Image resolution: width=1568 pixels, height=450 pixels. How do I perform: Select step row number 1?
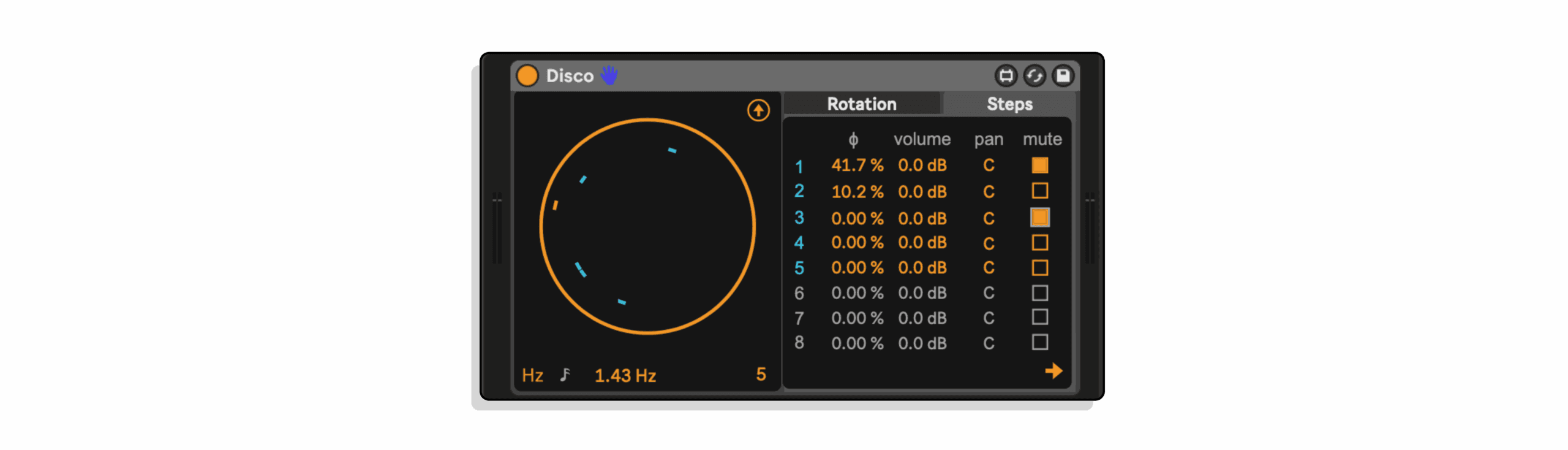pos(798,166)
